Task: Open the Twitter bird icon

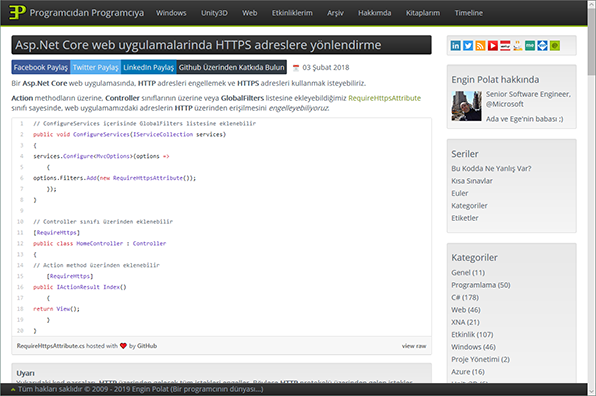Action: [468, 46]
